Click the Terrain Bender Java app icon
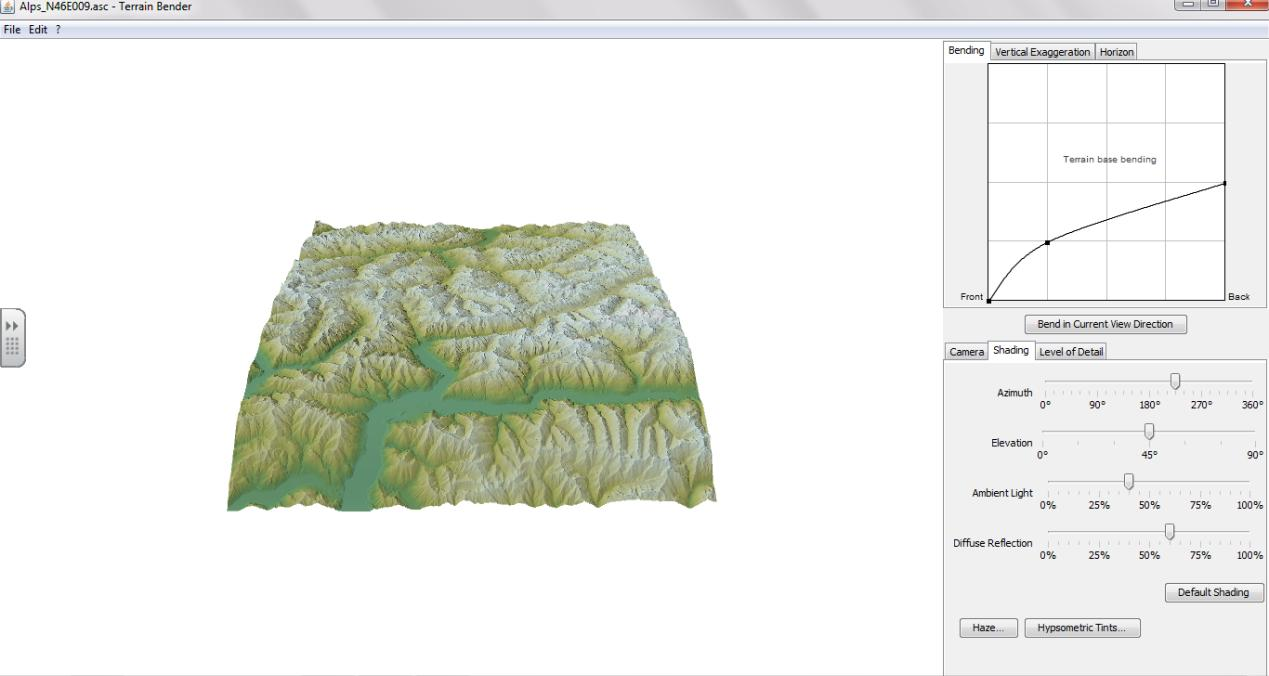Image resolution: width=1269 pixels, height=676 pixels. tap(9, 8)
